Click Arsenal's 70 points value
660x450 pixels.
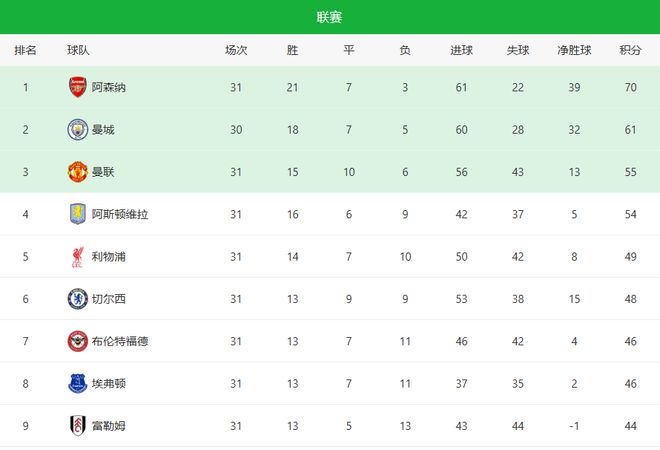[630, 87]
